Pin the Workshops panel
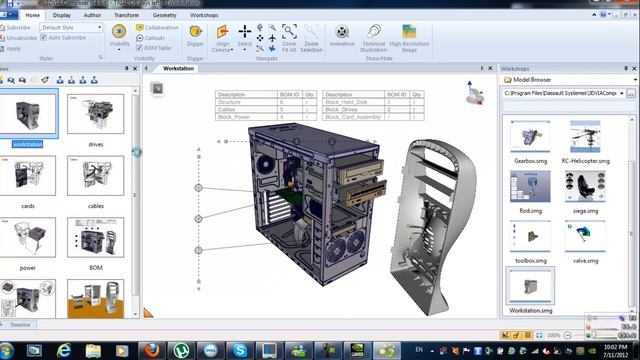Viewport: 640px width, 360px height. click(626, 69)
